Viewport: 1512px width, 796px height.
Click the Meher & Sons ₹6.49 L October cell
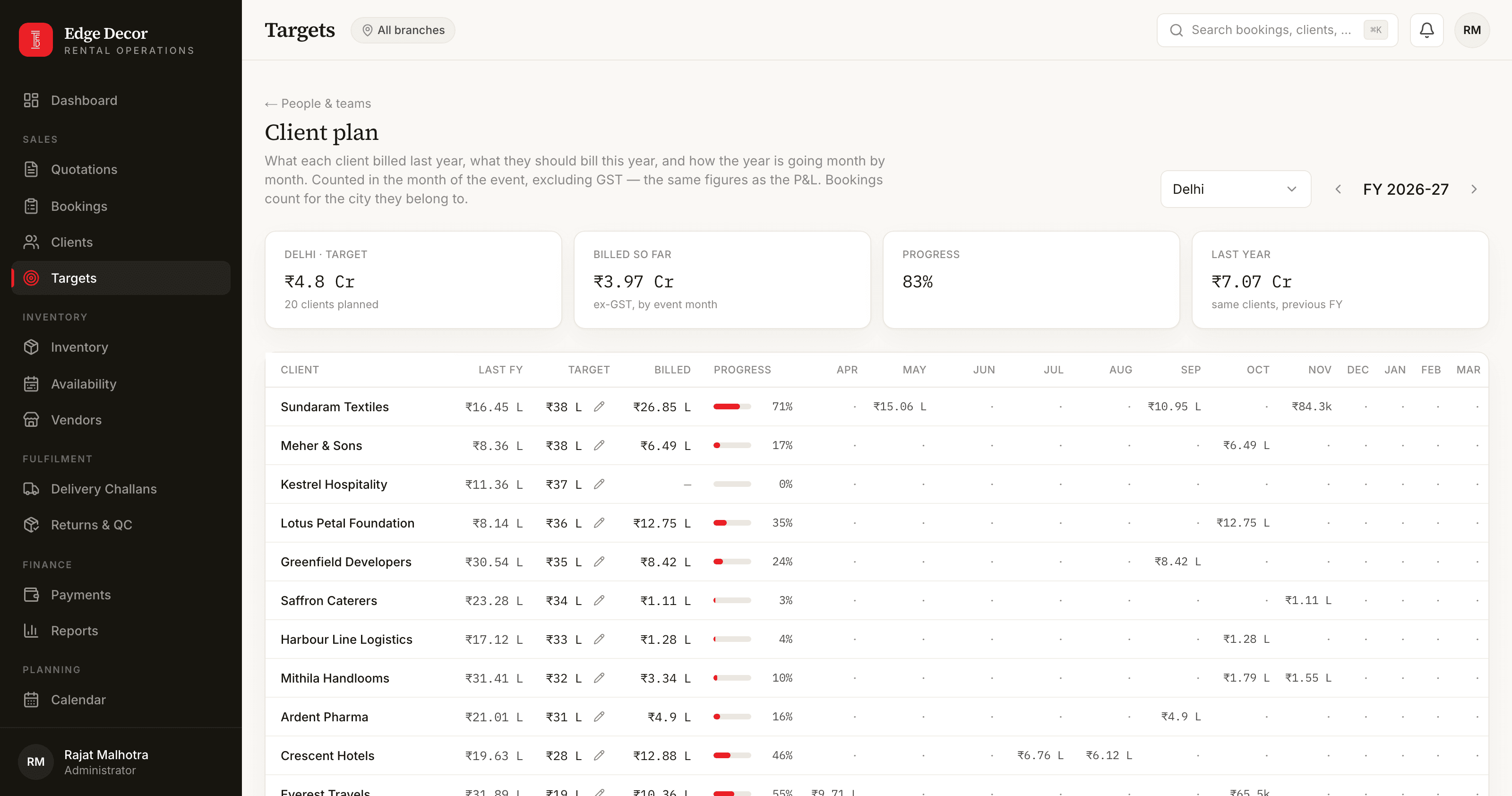point(1246,445)
